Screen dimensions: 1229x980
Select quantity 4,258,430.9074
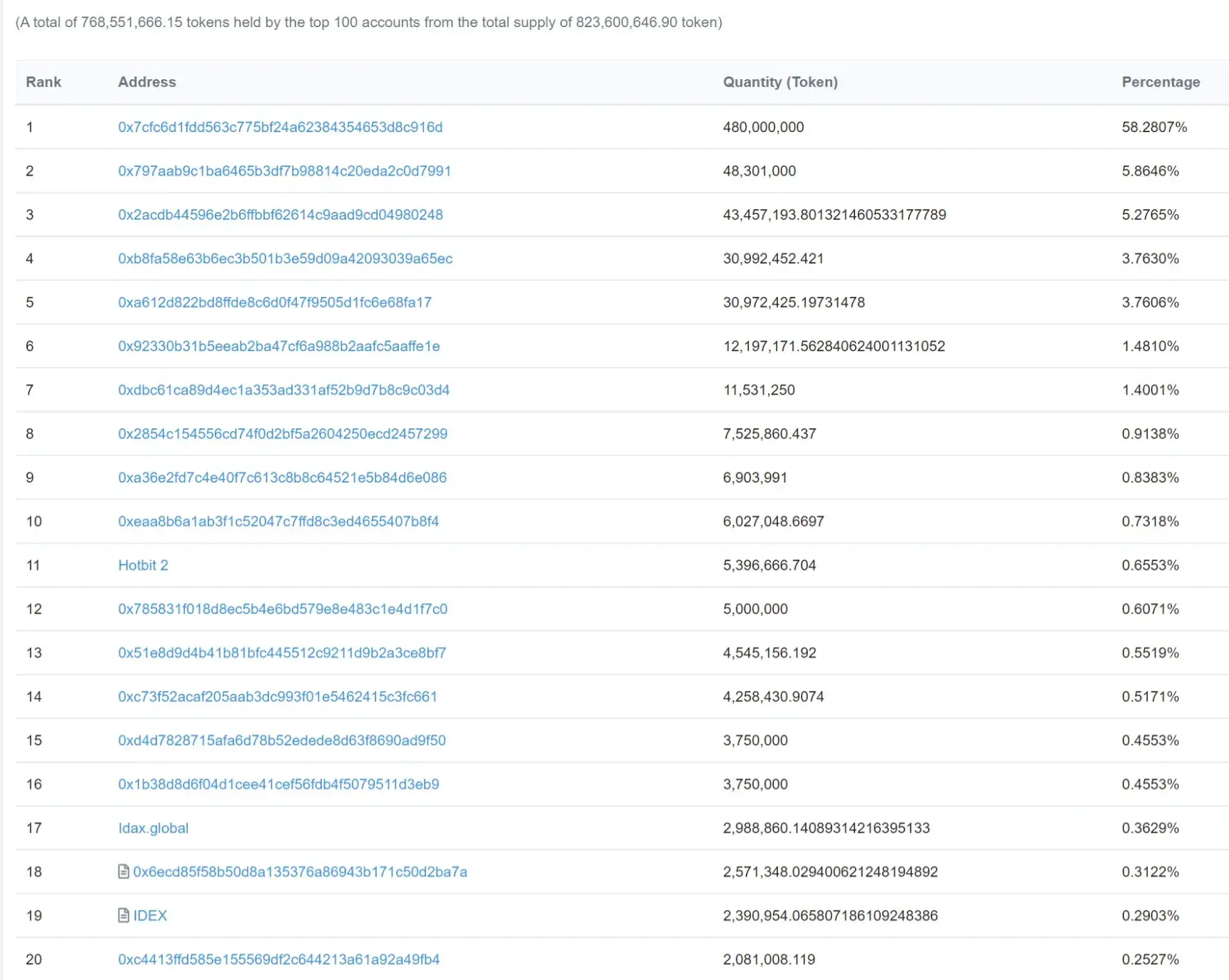(774, 697)
